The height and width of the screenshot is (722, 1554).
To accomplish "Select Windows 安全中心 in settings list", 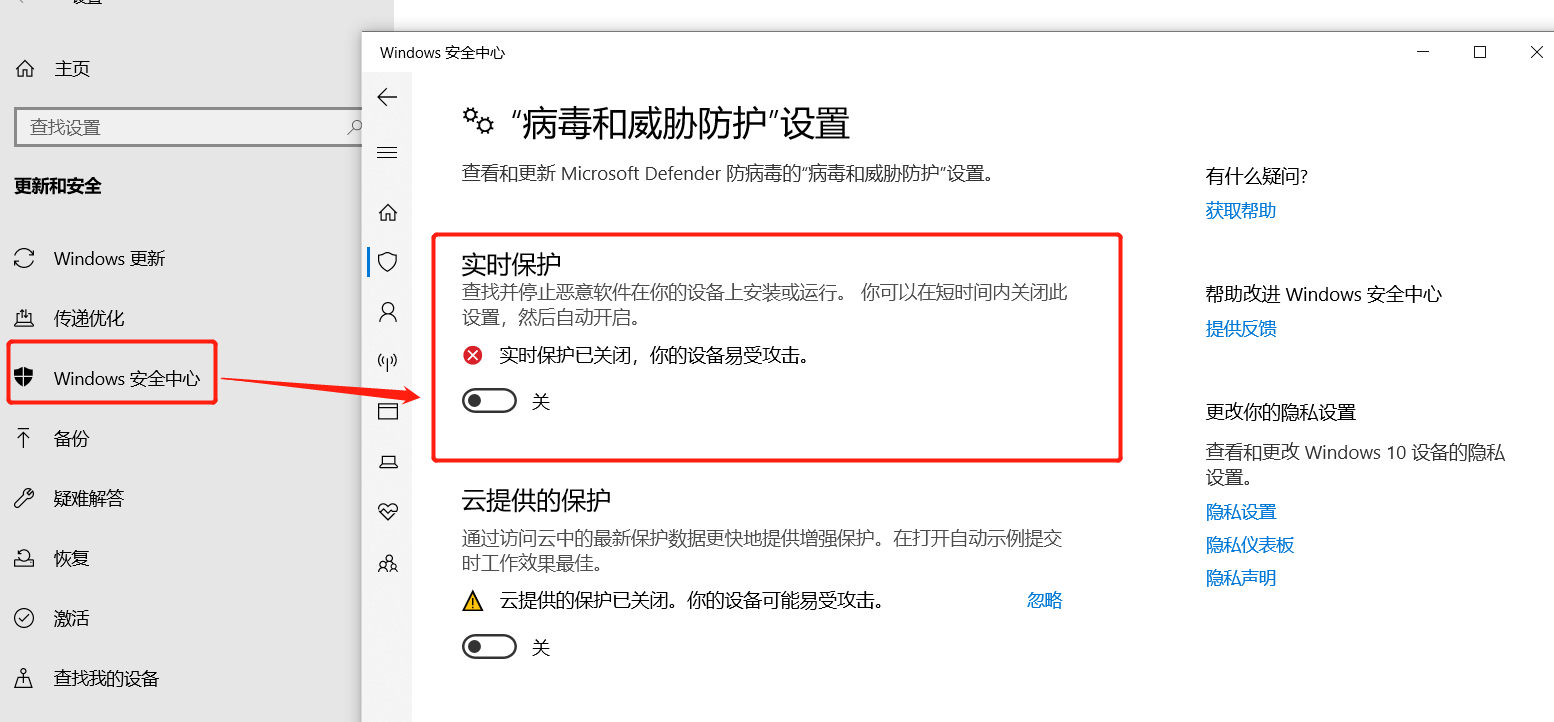I will click(x=112, y=378).
